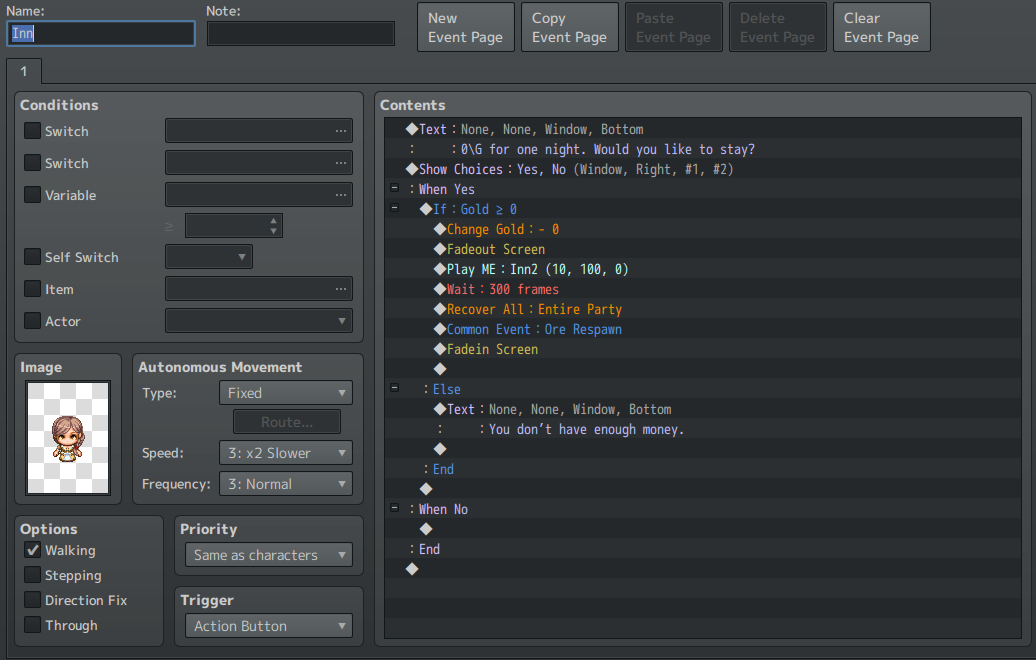Click the variable value stepper arrows
Screen dimensions: 1036x660
point(274,226)
